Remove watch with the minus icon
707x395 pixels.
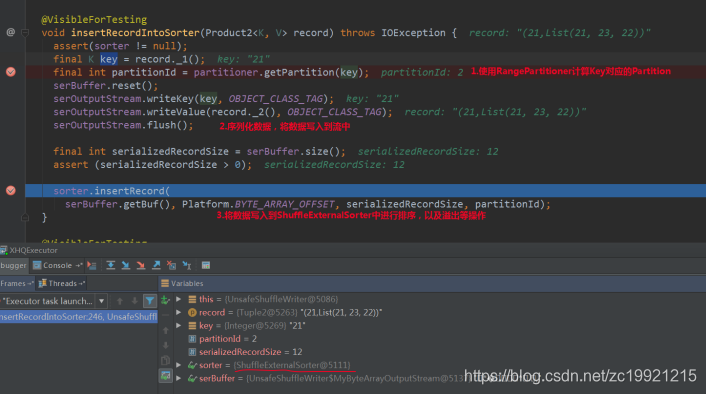coord(165,315)
